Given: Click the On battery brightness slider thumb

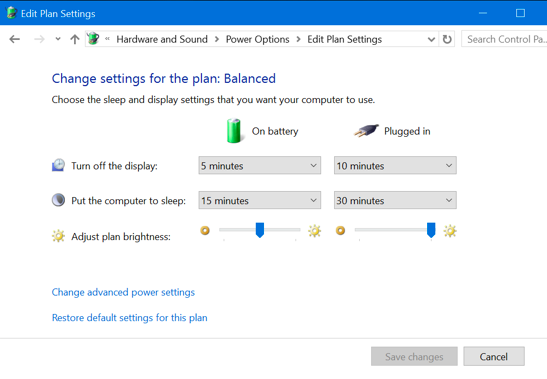Looking at the screenshot, I should [x=260, y=230].
